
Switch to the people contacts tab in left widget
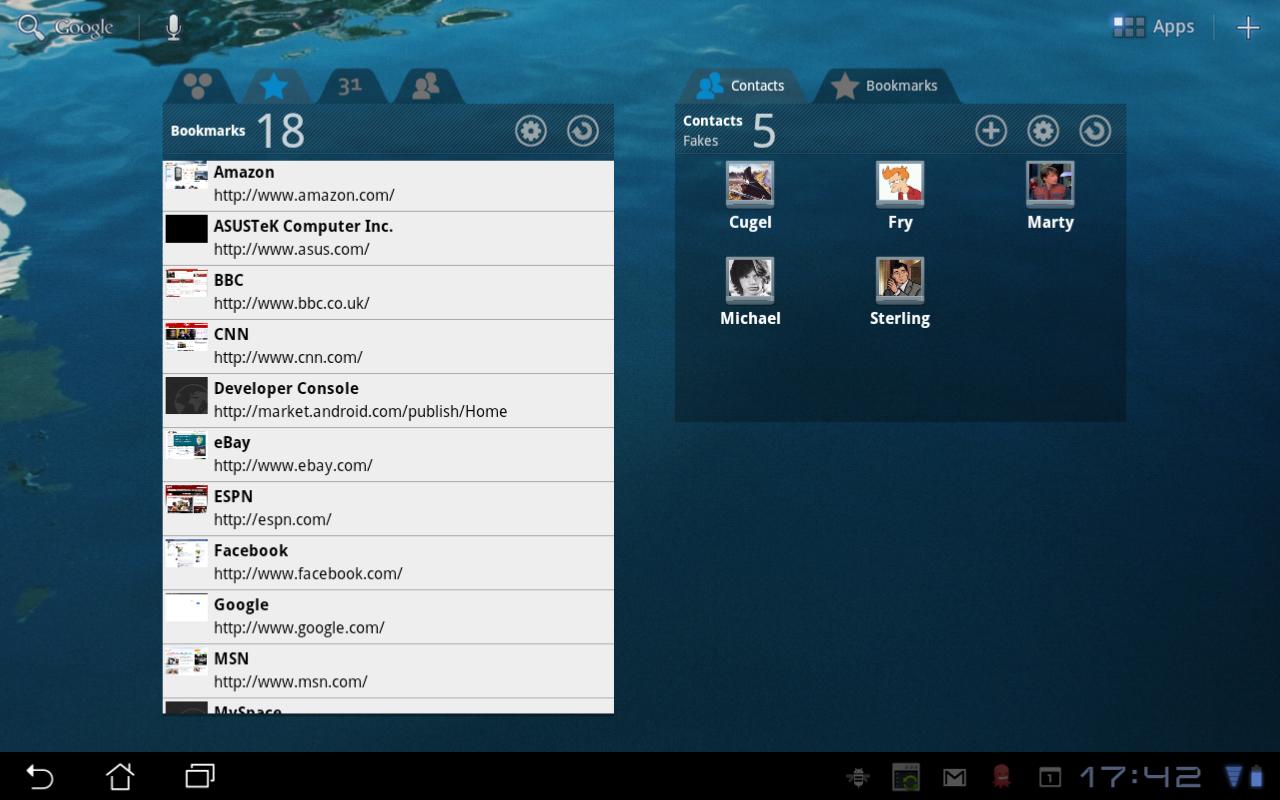tap(426, 87)
